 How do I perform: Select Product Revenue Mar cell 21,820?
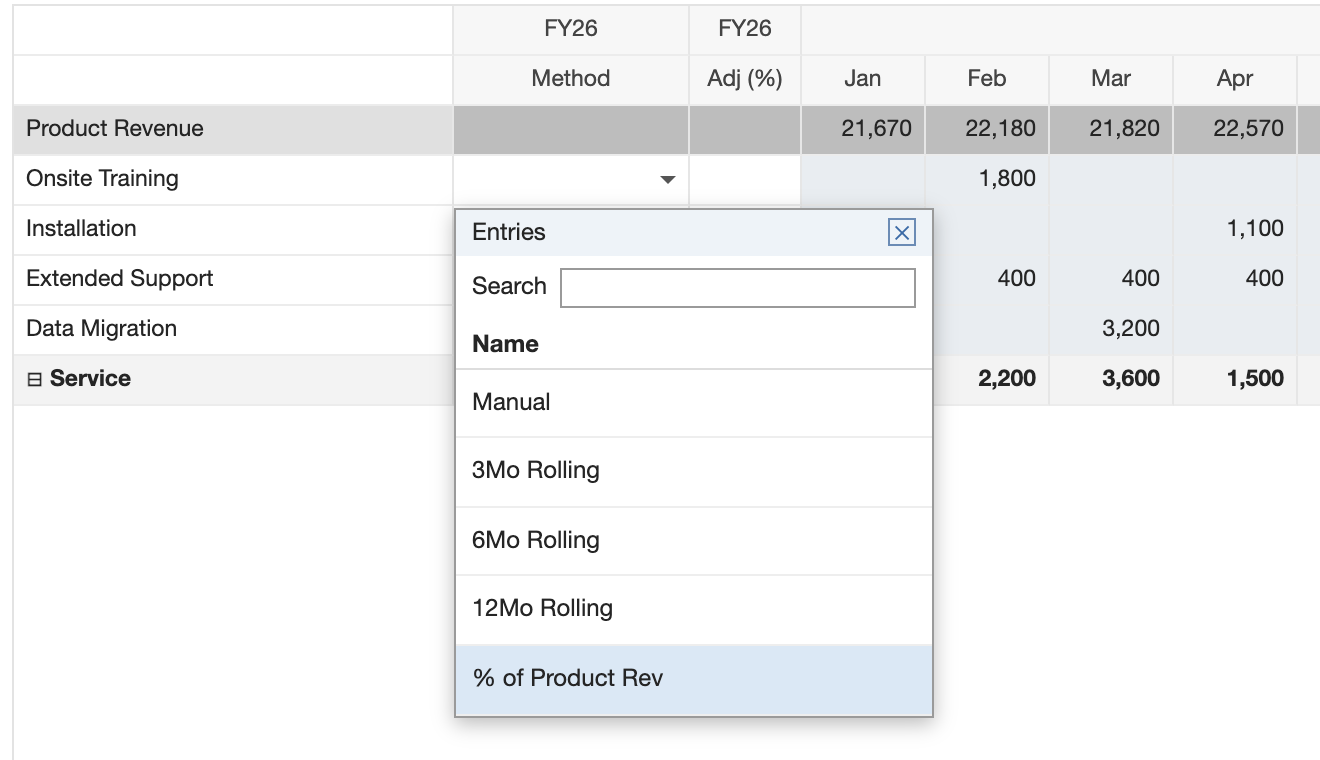1111,129
